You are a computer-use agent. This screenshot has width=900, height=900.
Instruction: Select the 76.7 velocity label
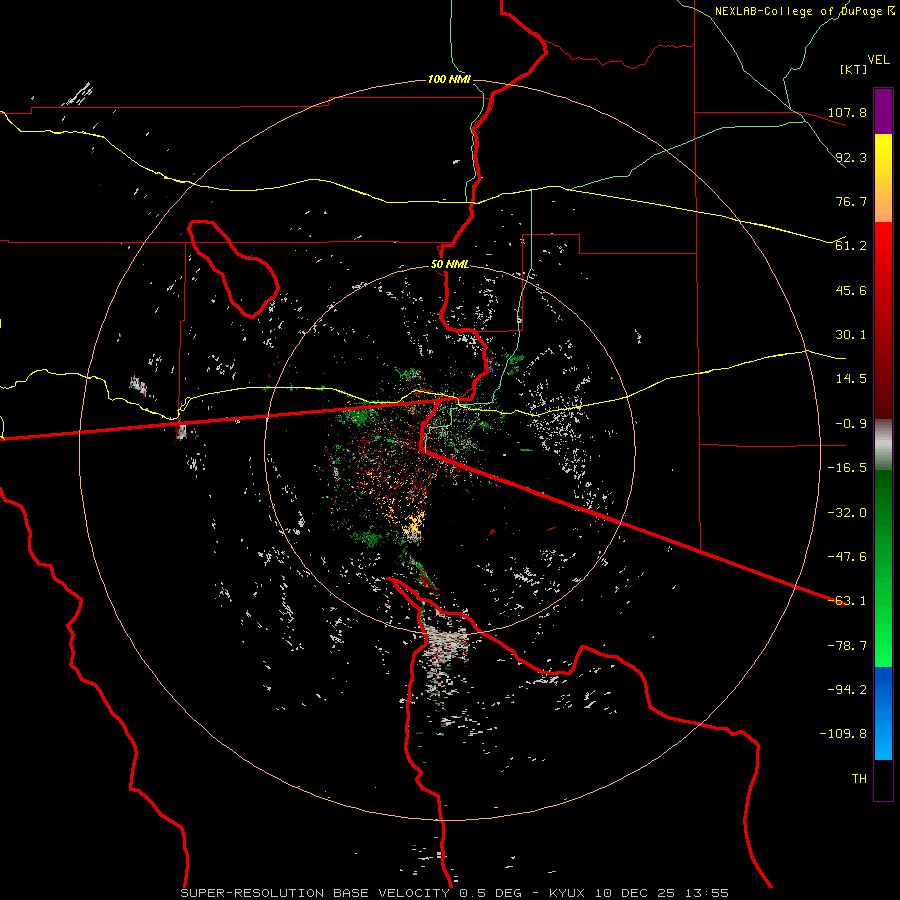point(851,201)
